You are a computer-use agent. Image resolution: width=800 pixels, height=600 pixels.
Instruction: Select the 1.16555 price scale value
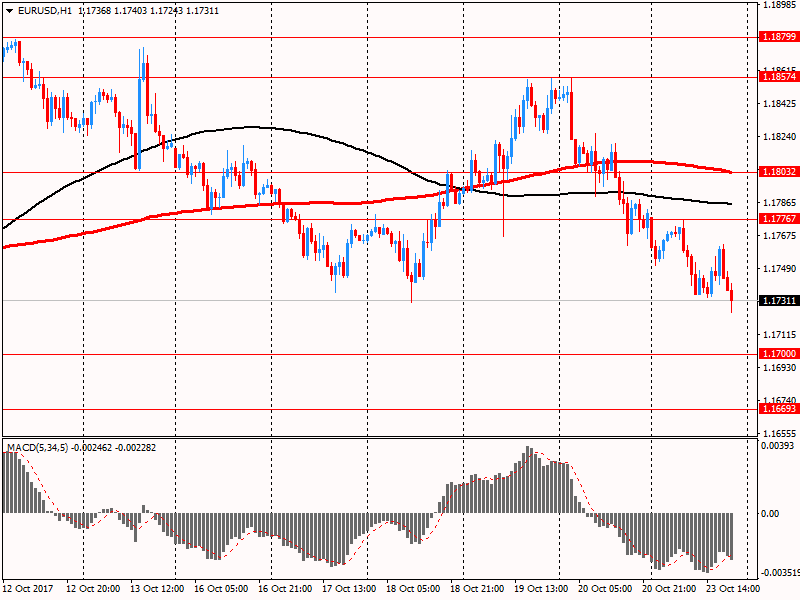pyautogui.click(x=779, y=433)
